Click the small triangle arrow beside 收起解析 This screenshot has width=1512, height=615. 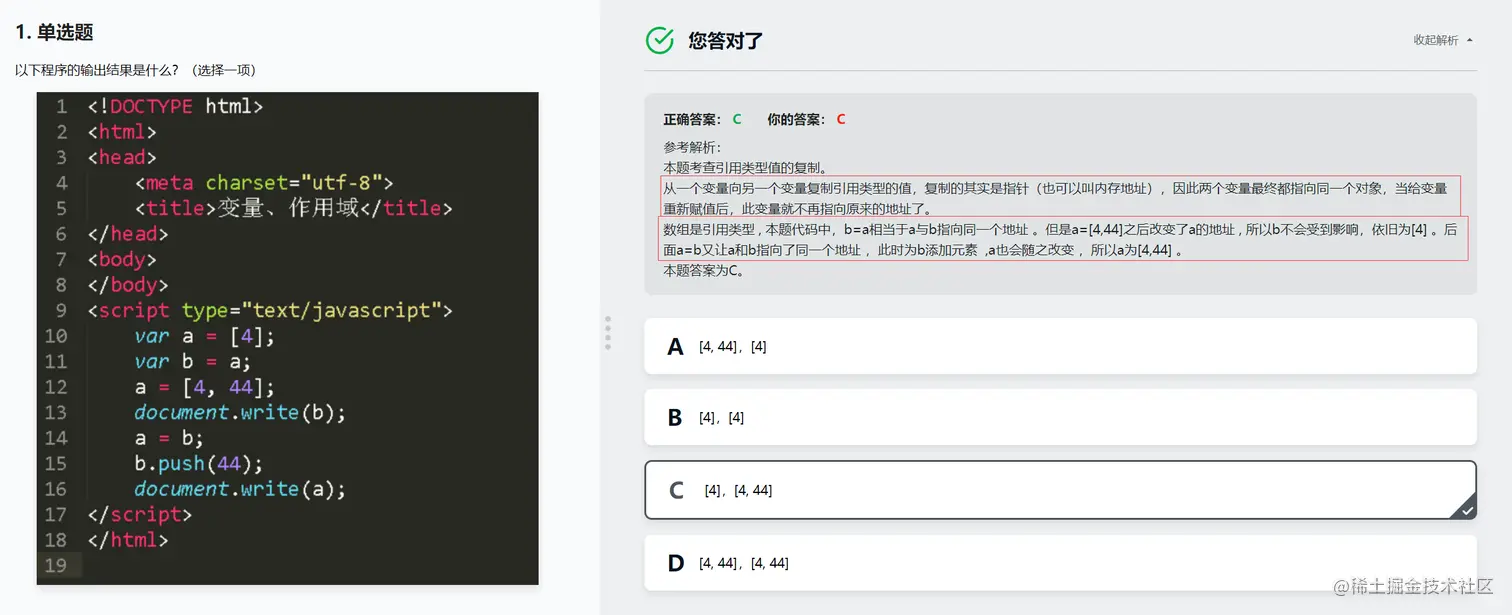1469,40
